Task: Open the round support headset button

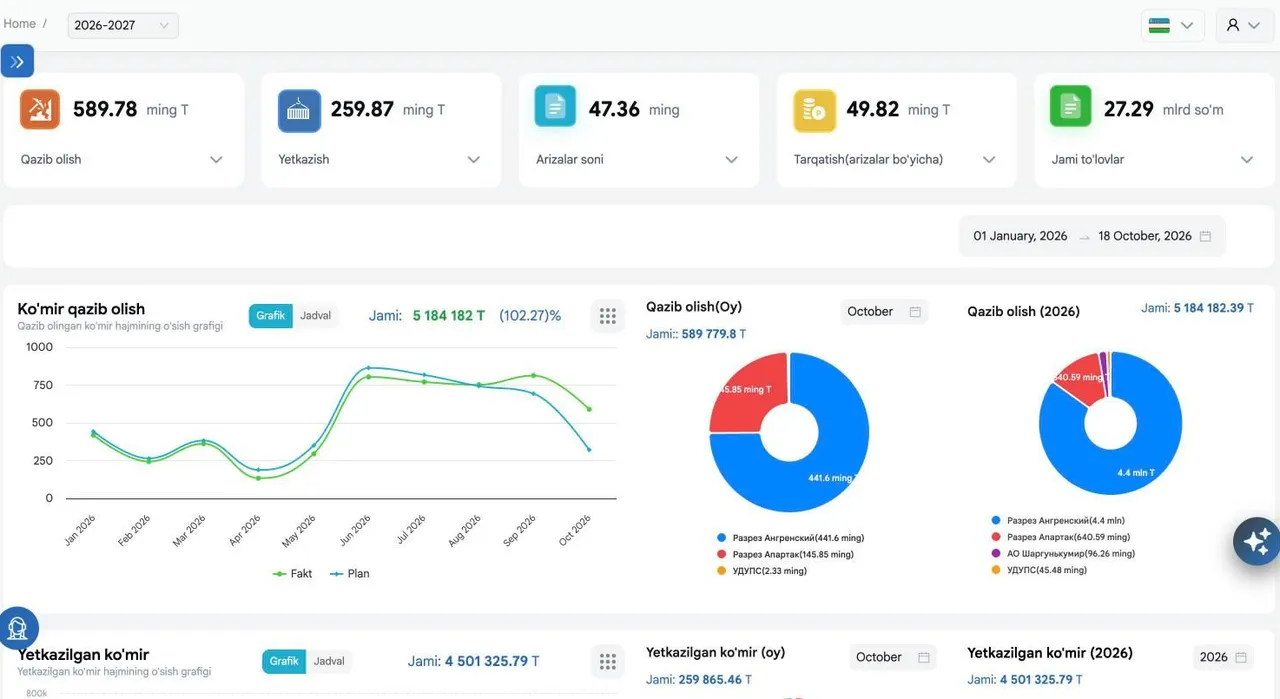Action: [17, 628]
